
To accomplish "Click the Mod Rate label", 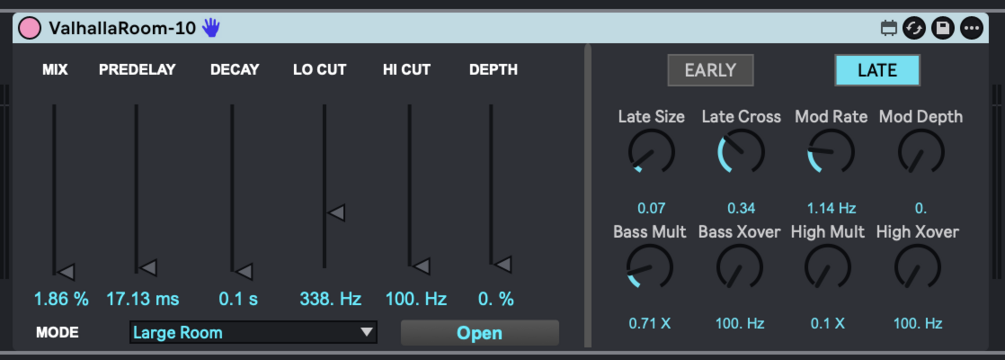I will [831, 117].
